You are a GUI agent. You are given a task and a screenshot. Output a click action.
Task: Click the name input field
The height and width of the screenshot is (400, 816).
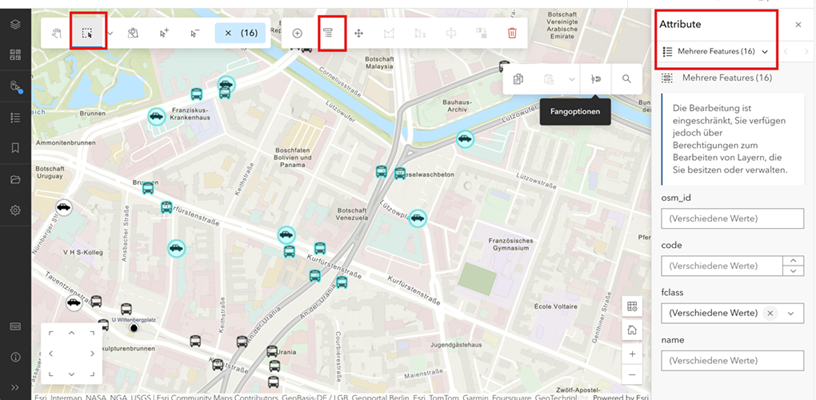(732, 360)
